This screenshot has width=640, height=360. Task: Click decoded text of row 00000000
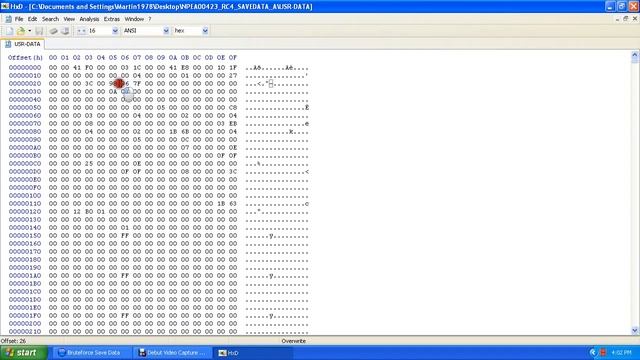pos(277,68)
